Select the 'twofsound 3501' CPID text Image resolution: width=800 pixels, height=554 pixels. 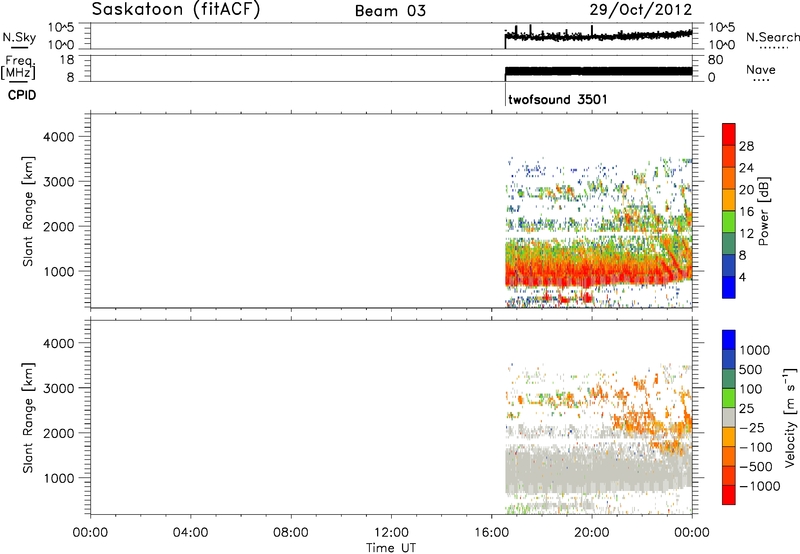558,99
